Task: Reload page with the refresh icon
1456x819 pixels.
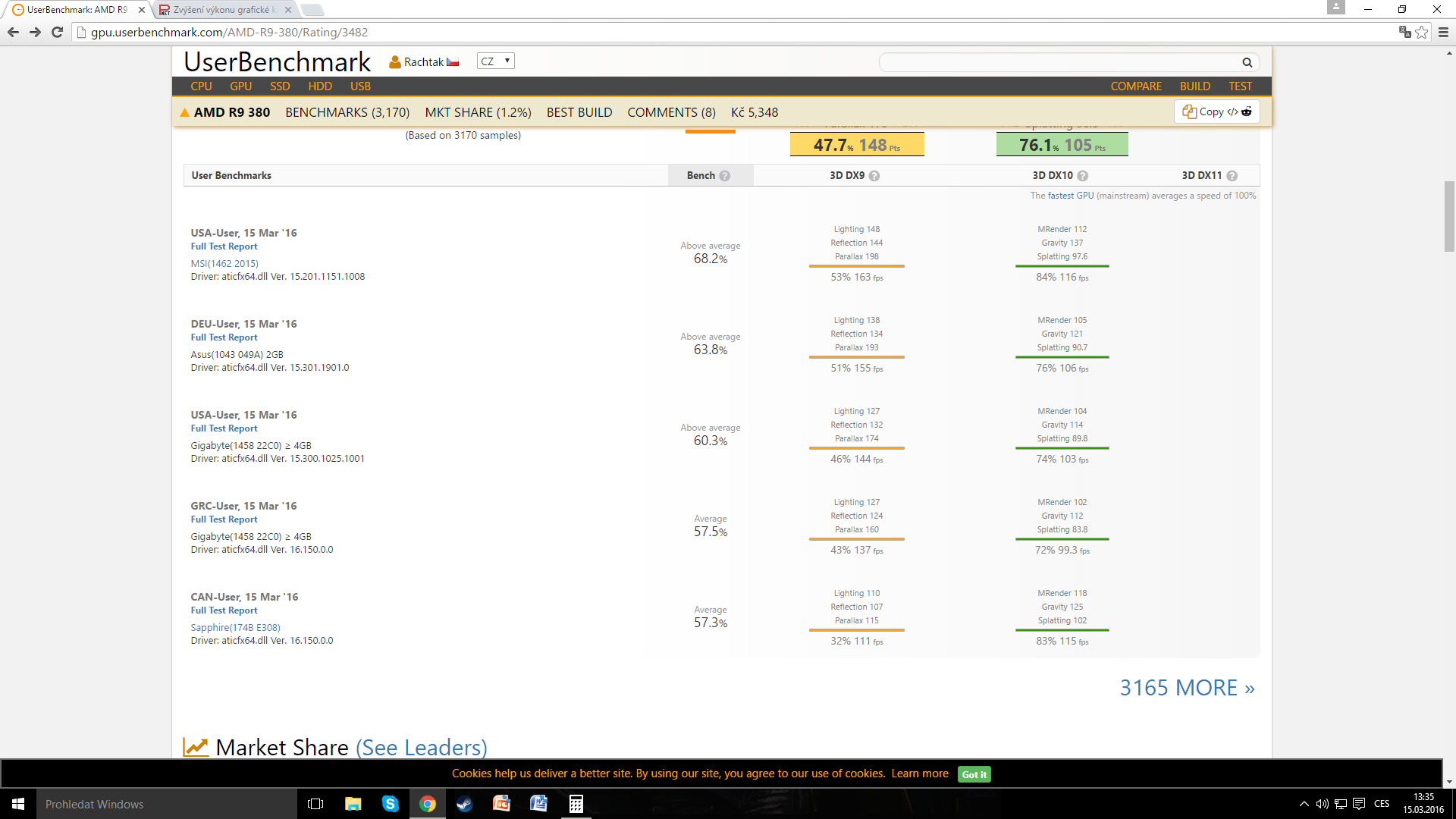Action: coord(57,32)
